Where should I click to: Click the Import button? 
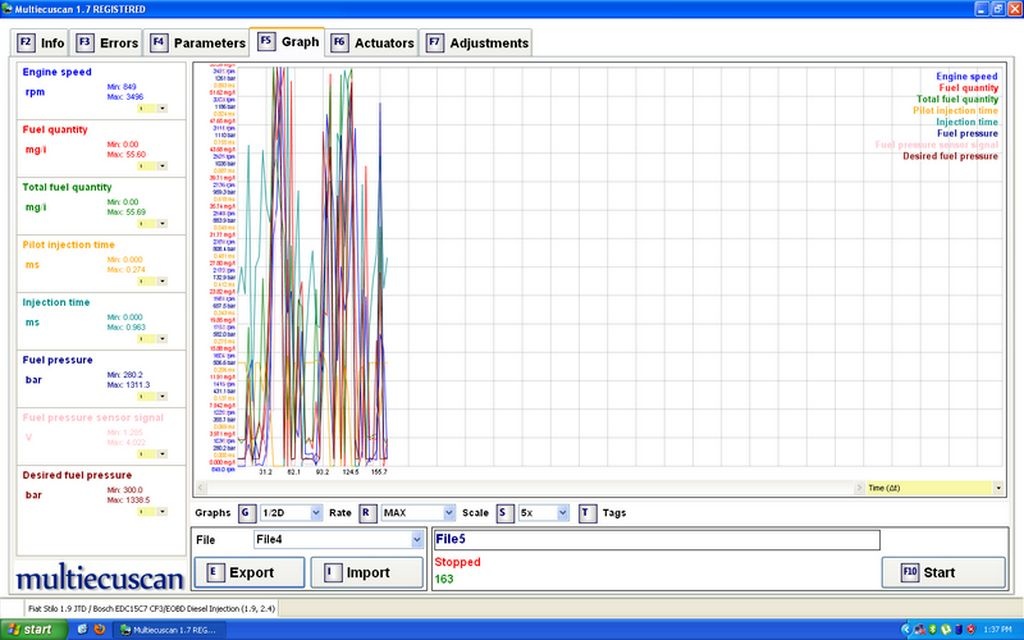367,573
